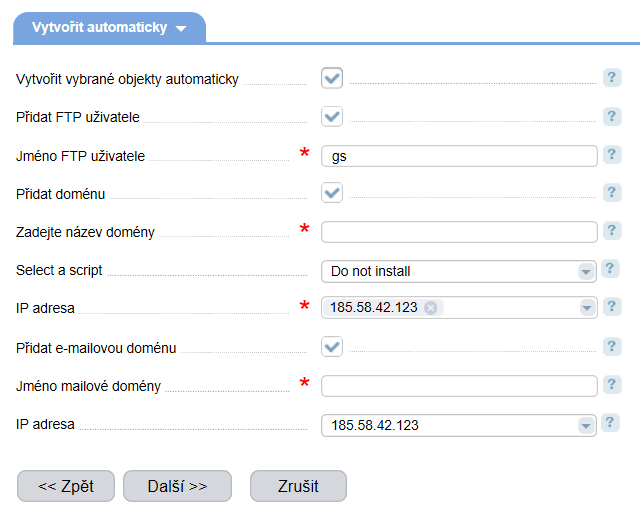Remove the 185.58.42.123 IP tag
Image resolution: width=640 pixels, height=520 pixels.
pos(430,307)
